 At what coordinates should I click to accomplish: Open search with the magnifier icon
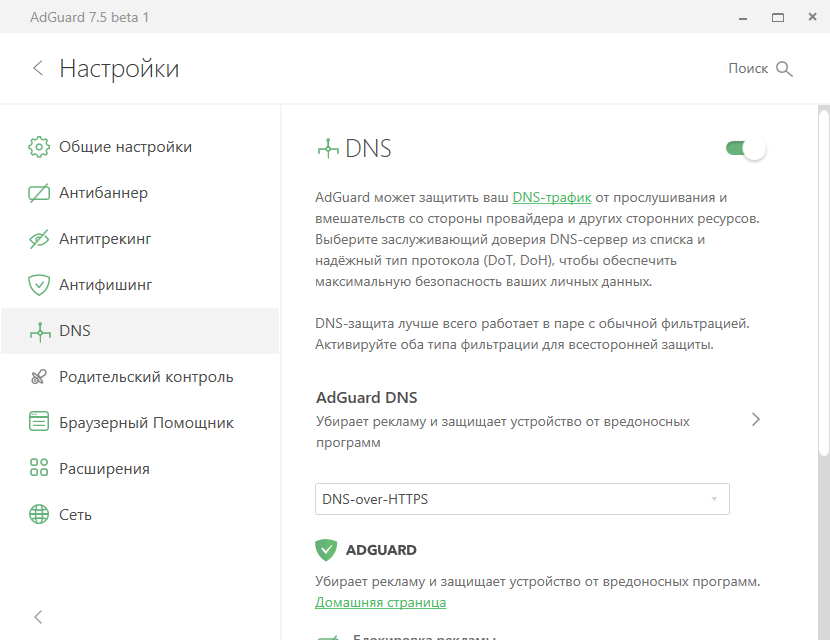(784, 69)
